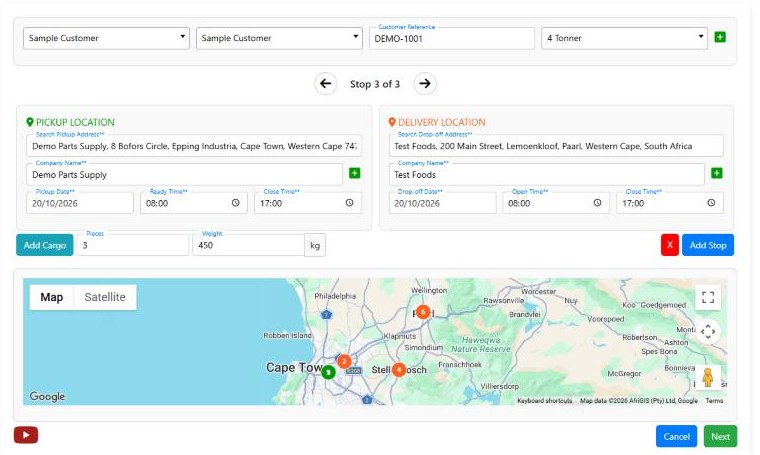Edit the Customer Reference field DEMO-1001
The image size is (760, 455).
pos(452,38)
